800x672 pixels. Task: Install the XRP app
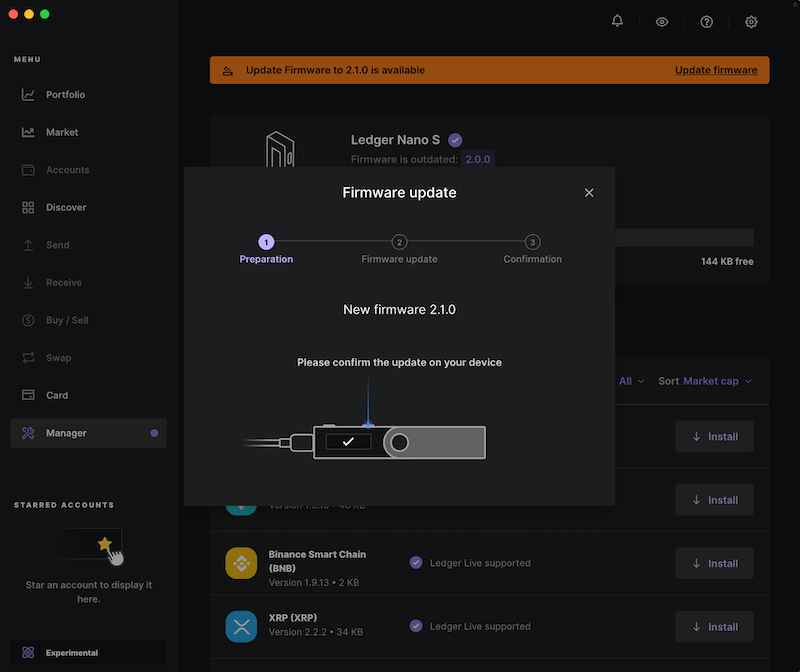click(714, 627)
